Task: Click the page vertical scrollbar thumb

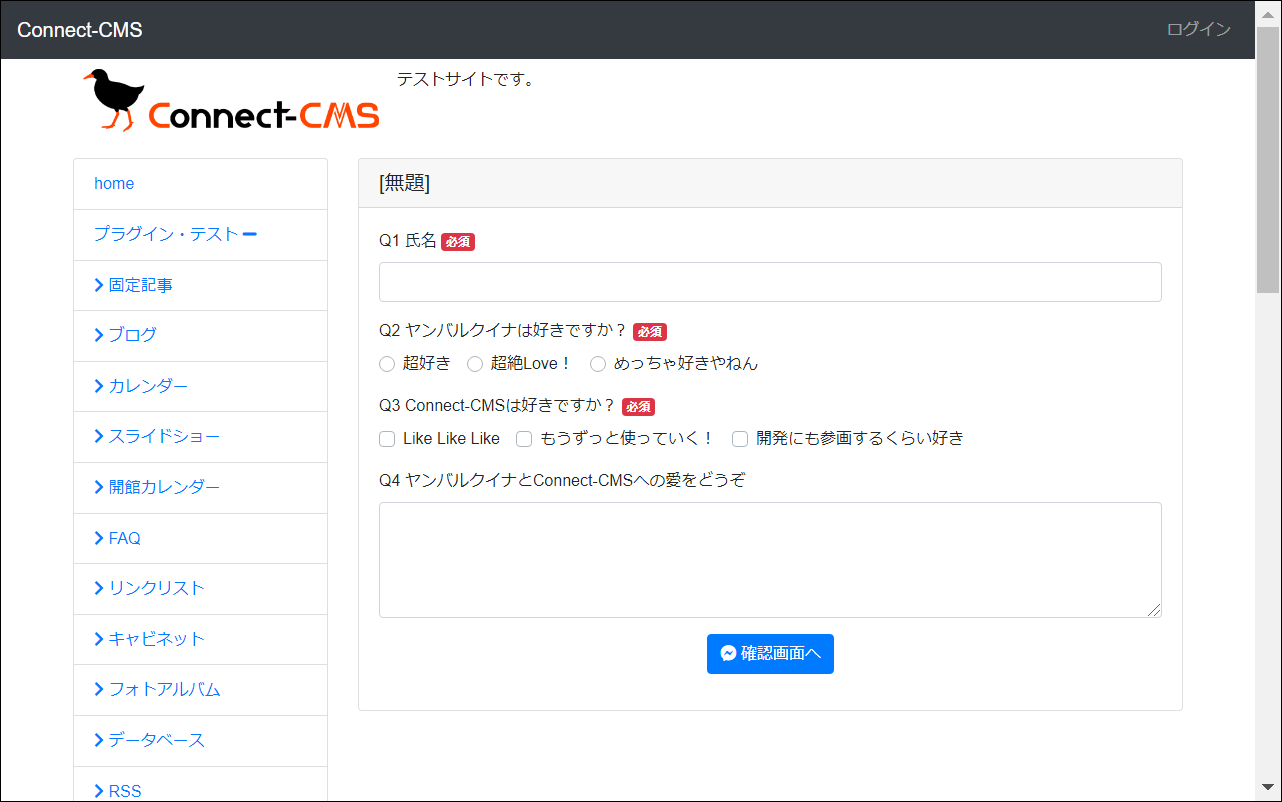Action: tap(1268, 160)
